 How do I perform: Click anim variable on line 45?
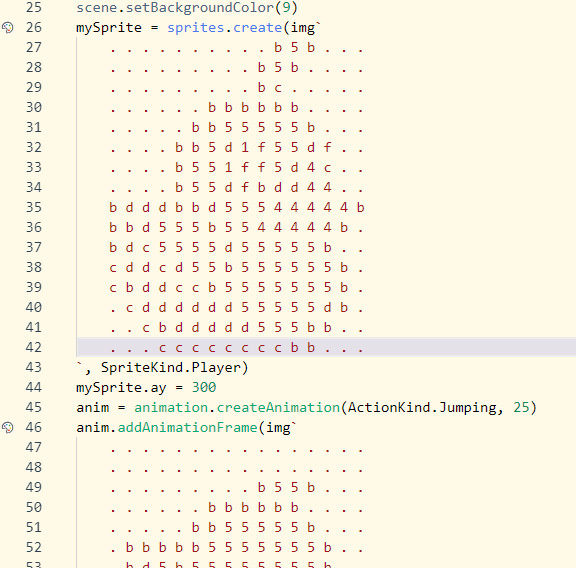point(93,407)
